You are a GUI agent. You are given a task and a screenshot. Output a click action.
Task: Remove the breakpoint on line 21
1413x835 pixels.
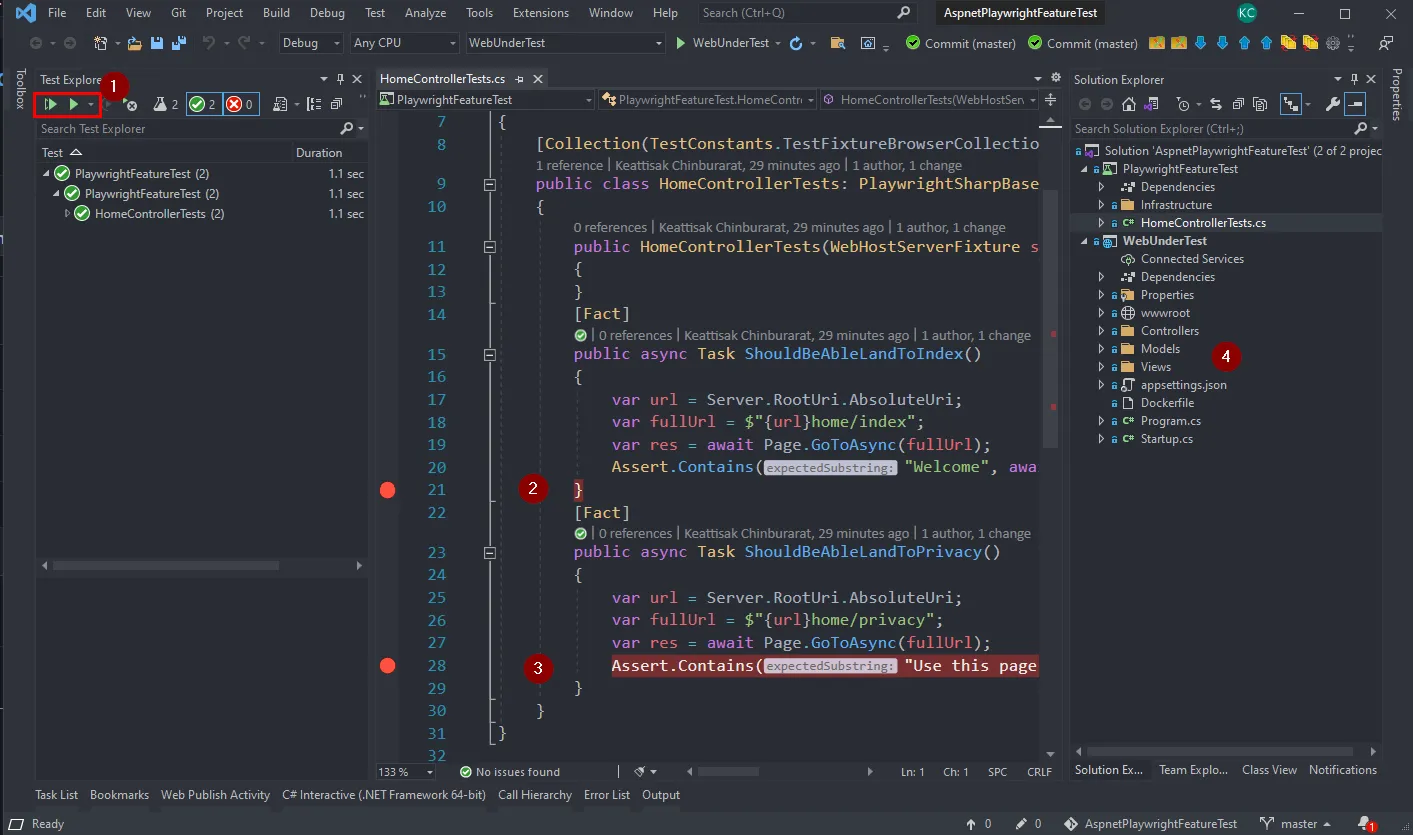click(388, 490)
